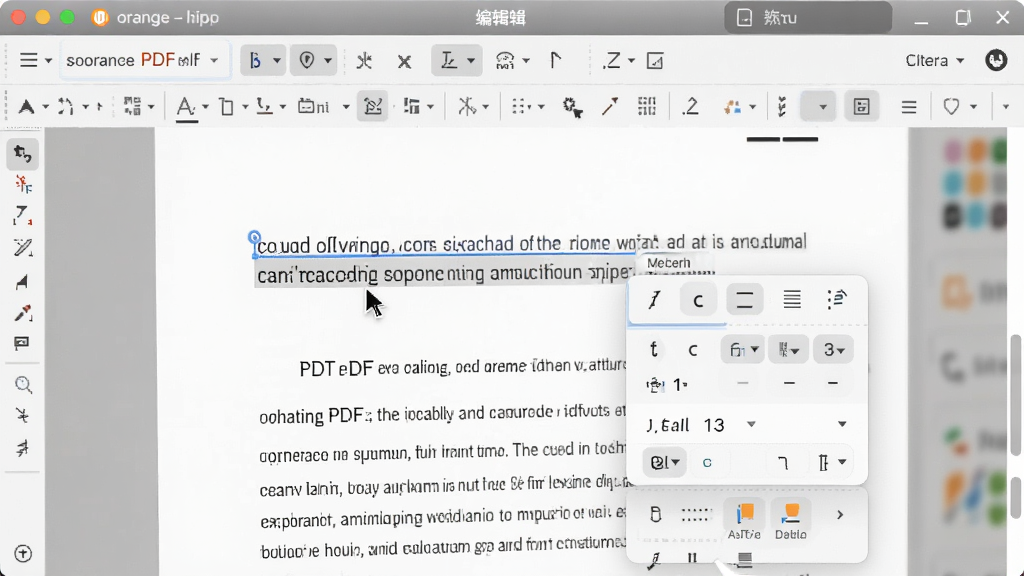The image size is (1024, 576).
Task: Toggle the highlighted lines button in popup top row
Action: 744,300
